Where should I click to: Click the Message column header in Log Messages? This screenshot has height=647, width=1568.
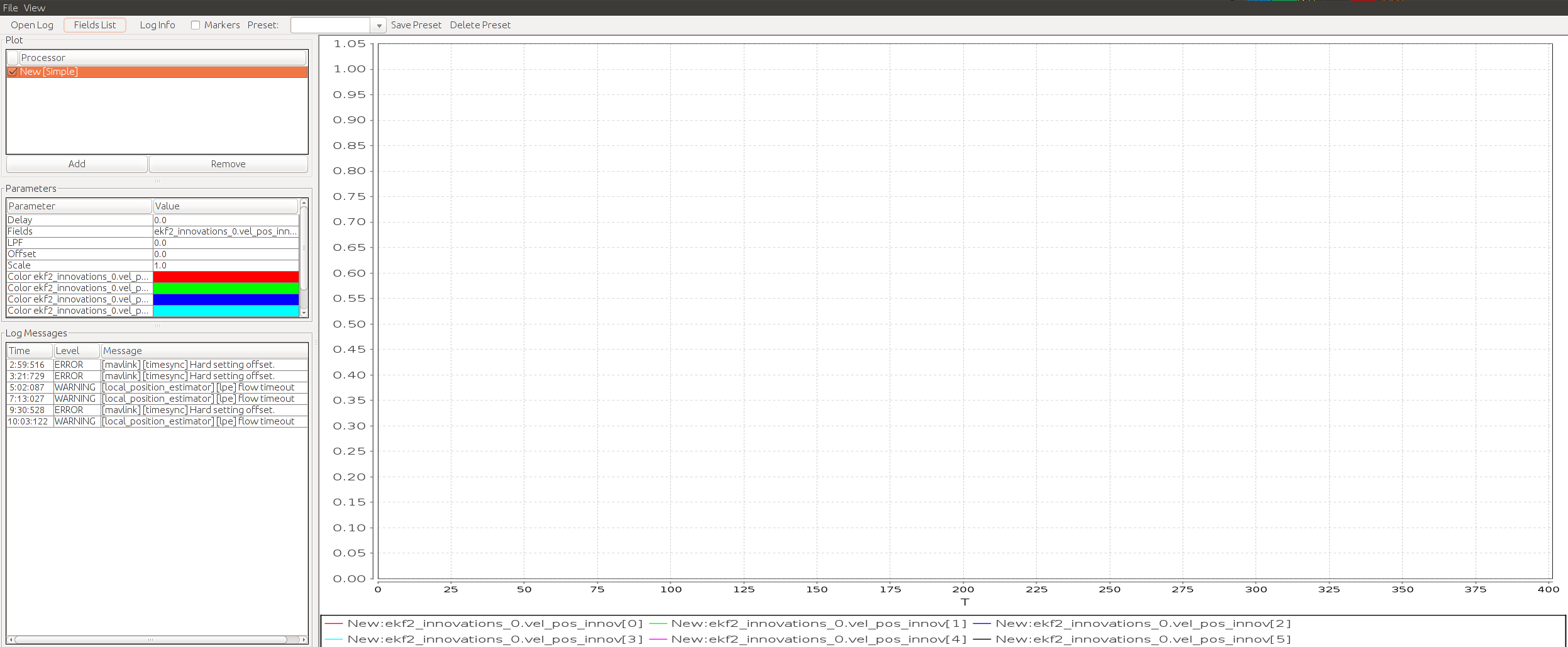click(204, 351)
